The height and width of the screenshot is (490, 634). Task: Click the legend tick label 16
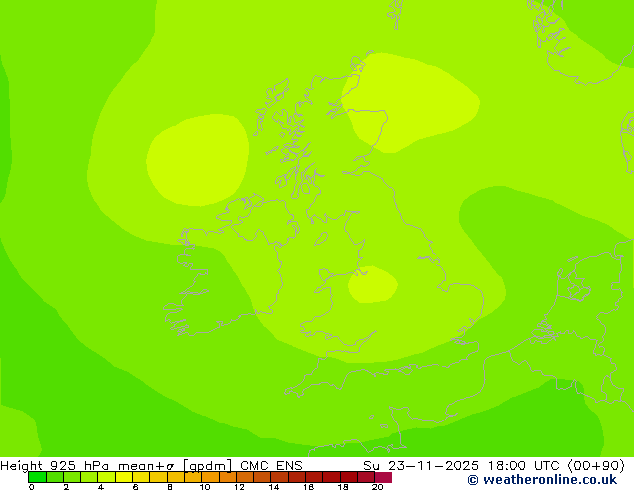point(309,487)
